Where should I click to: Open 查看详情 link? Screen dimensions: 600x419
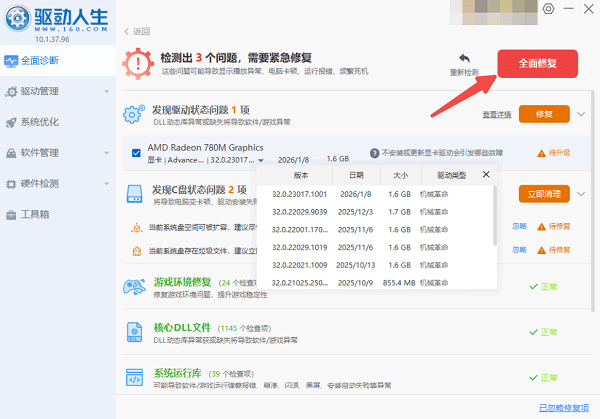(x=497, y=114)
